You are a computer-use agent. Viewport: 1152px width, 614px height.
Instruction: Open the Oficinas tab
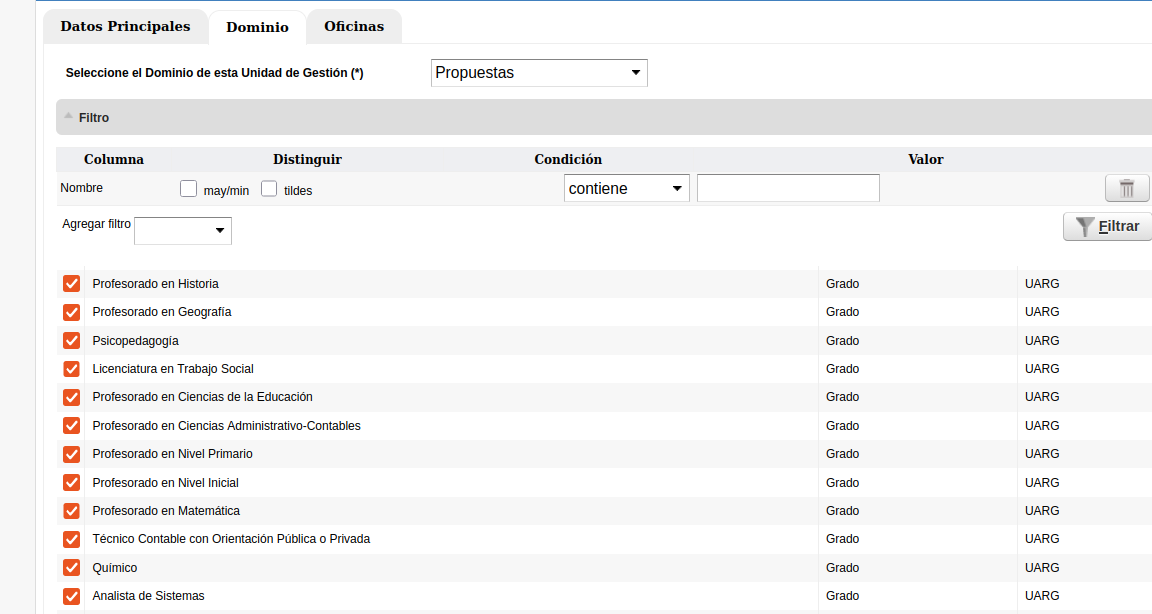[x=354, y=27]
